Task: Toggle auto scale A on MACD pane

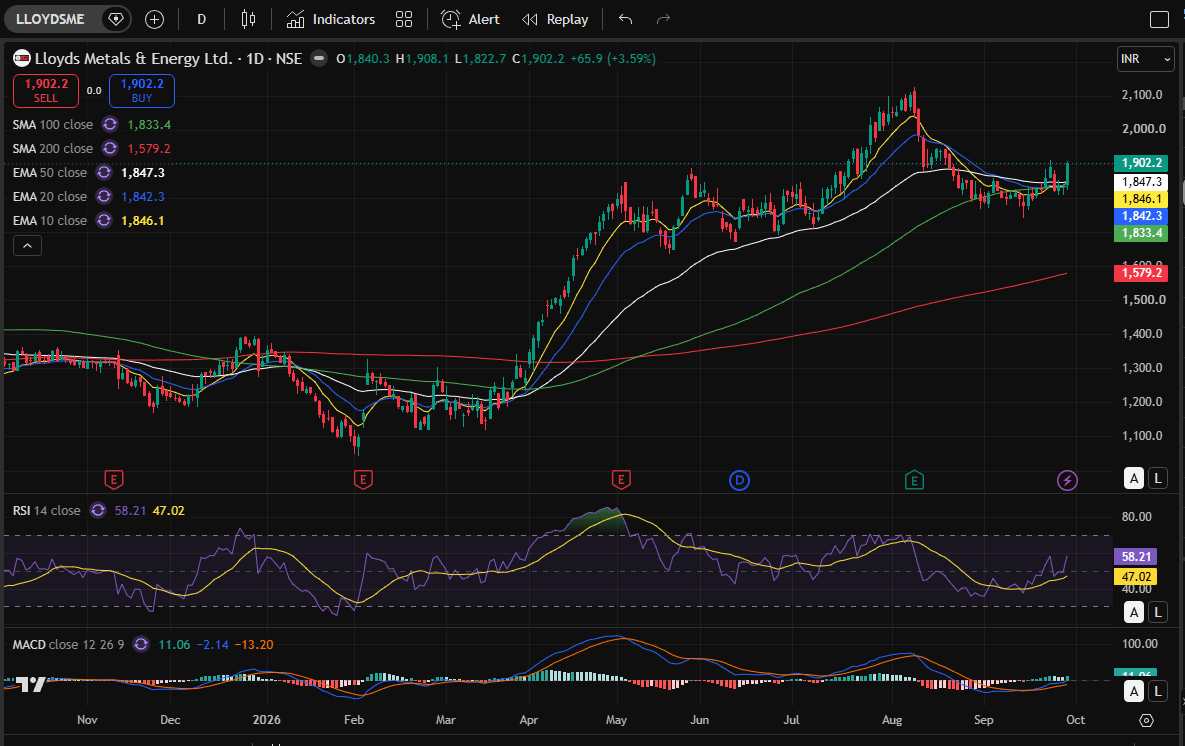Action: [1134, 691]
